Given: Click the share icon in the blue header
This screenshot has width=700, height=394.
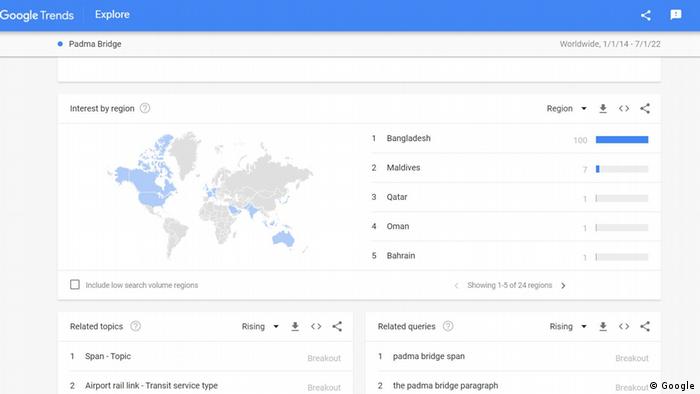Looking at the screenshot, I should click(646, 15).
